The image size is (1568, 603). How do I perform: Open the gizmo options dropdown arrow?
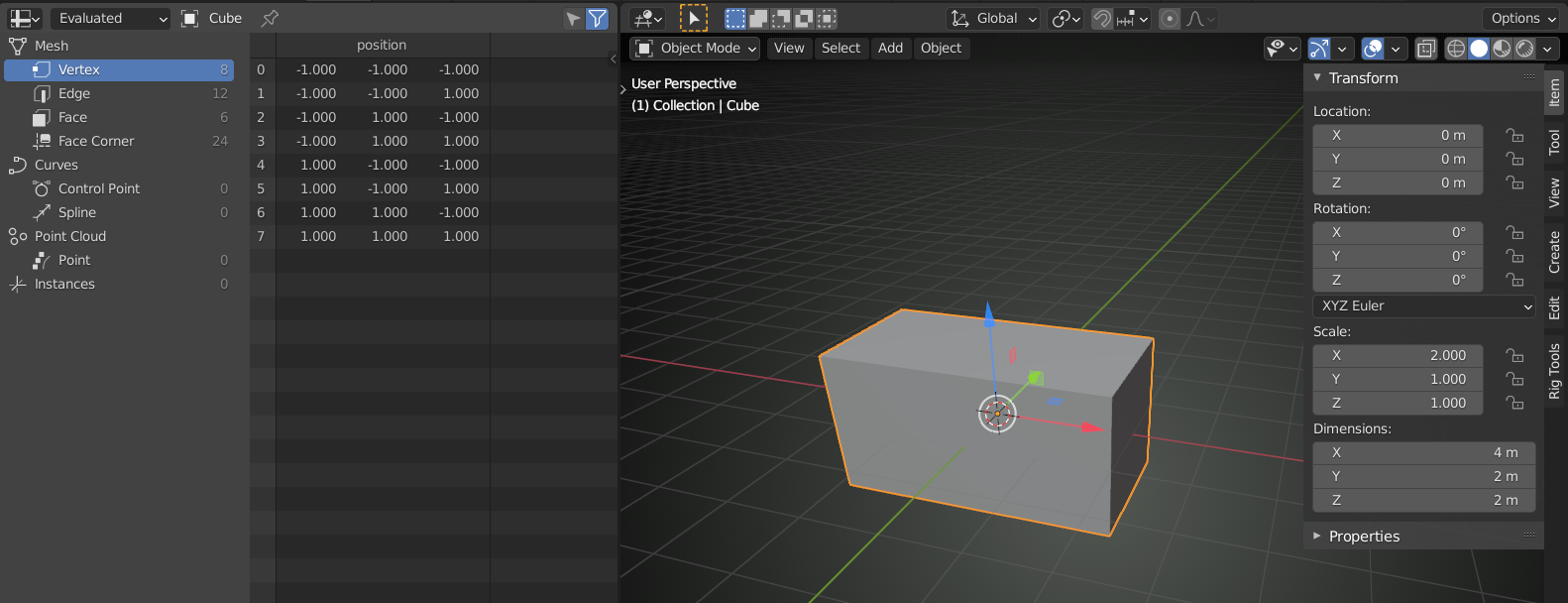1342,48
